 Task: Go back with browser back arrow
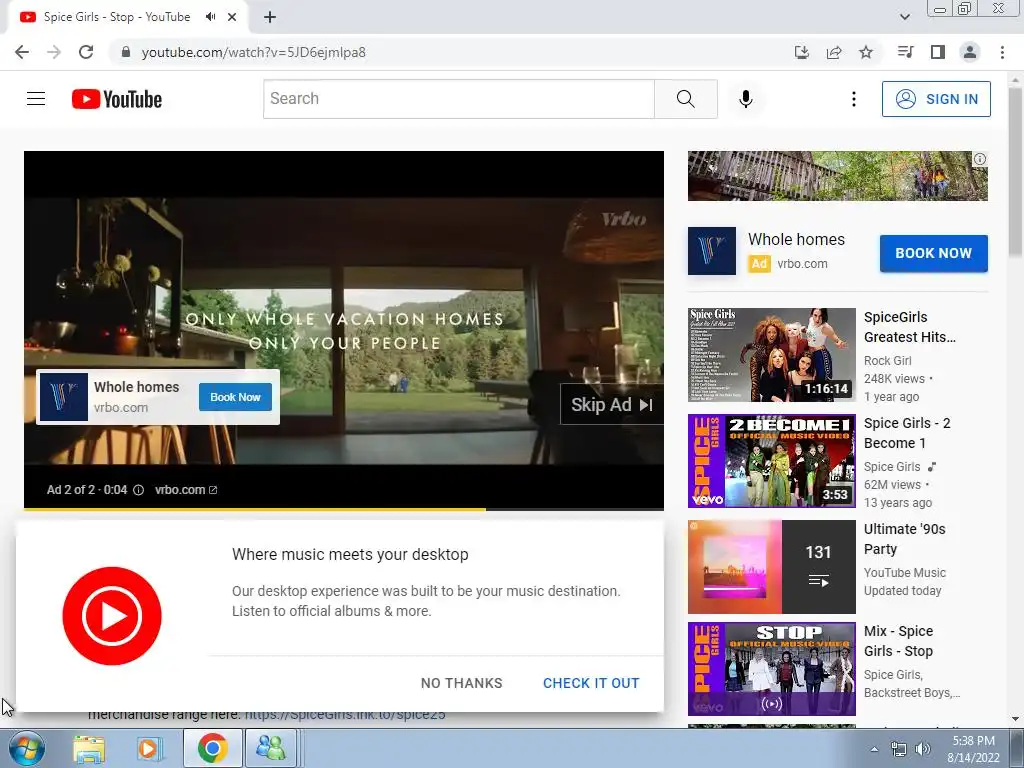pyautogui.click(x=22, y=52)
